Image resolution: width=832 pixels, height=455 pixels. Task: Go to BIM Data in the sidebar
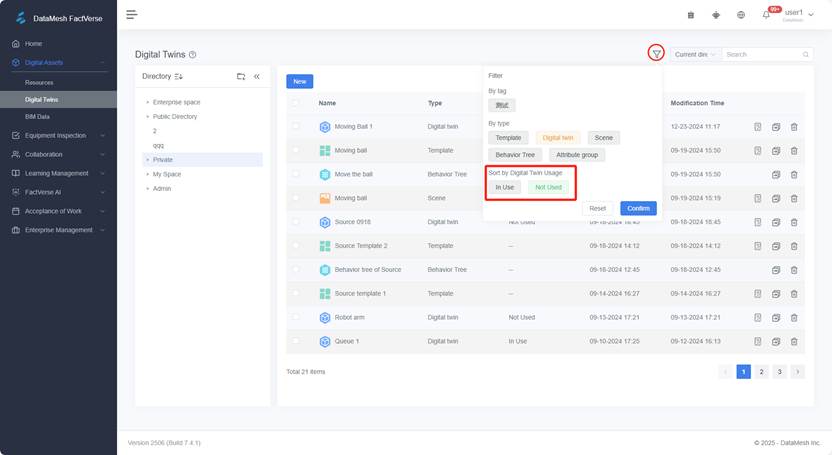pyautogui.click(x=38, y=117)
